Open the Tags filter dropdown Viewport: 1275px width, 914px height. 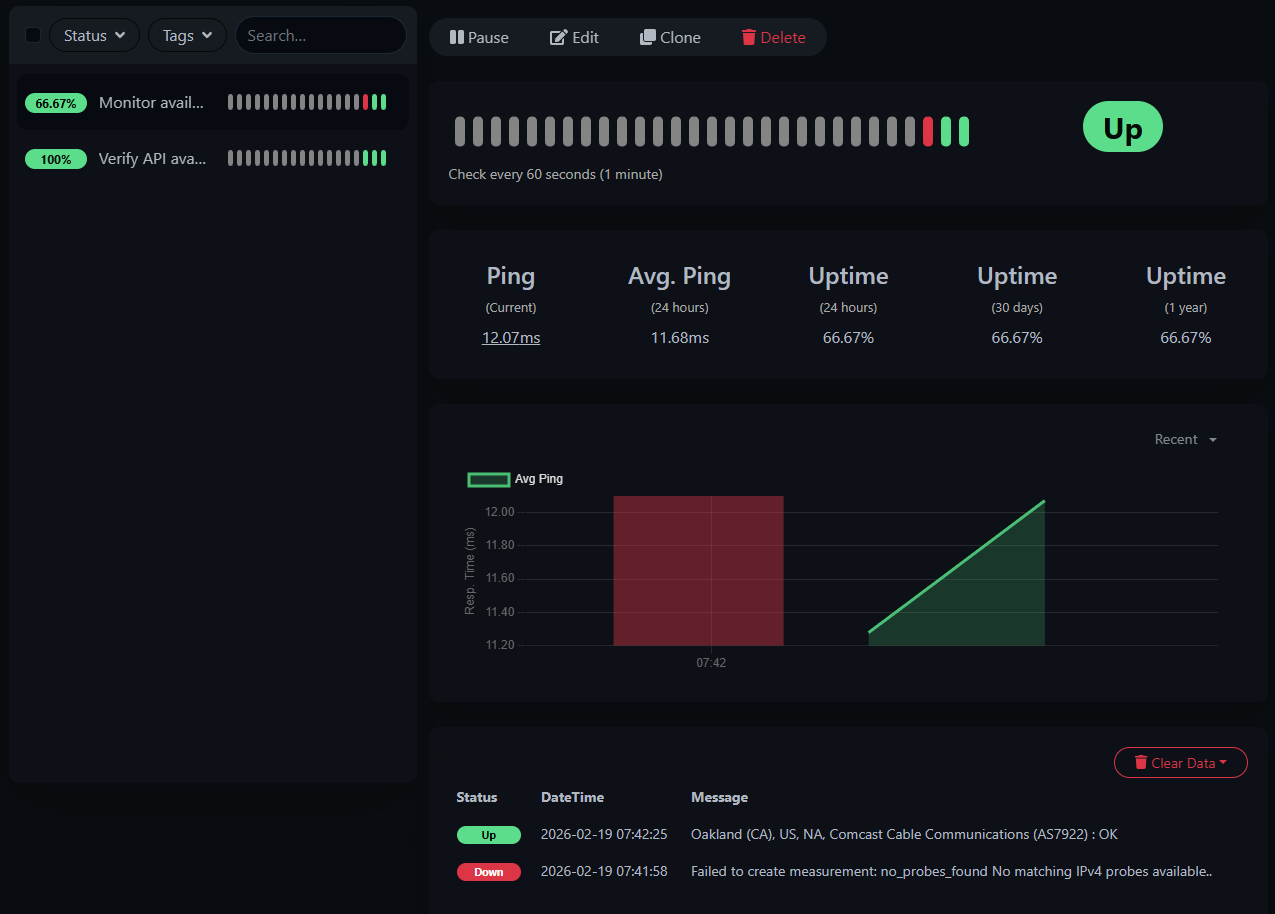point(188,35)
